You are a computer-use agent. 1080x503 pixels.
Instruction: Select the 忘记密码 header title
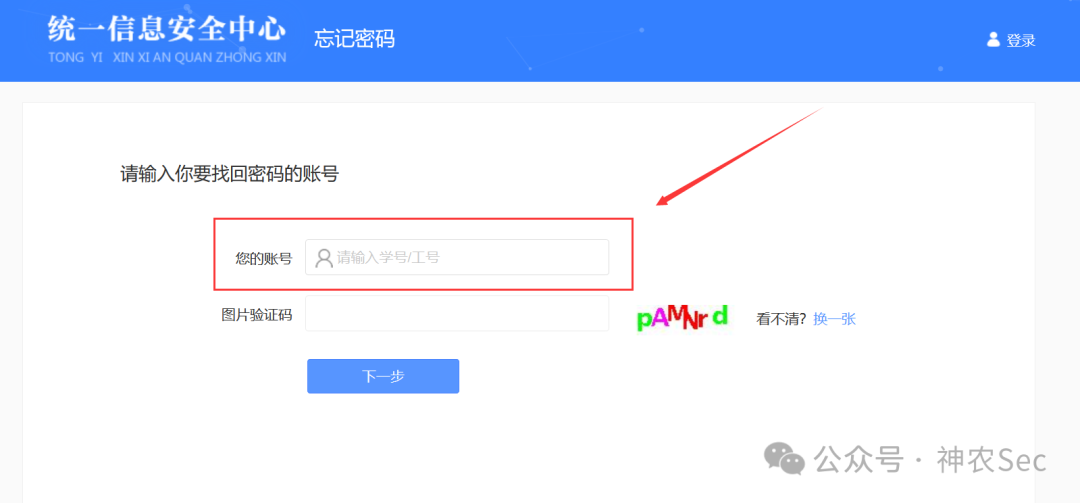coord(354,38)
